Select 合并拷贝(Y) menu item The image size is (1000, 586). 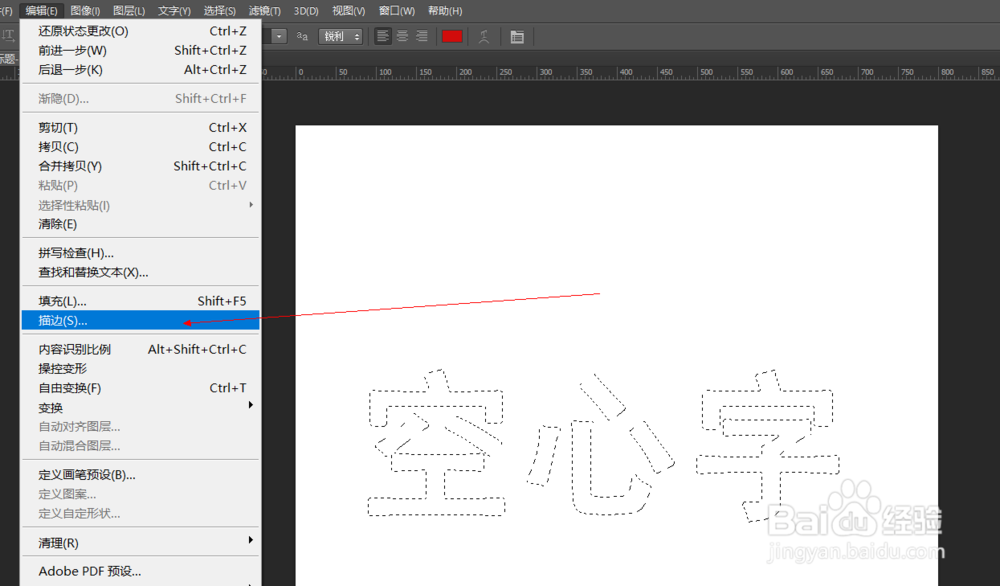140,166
